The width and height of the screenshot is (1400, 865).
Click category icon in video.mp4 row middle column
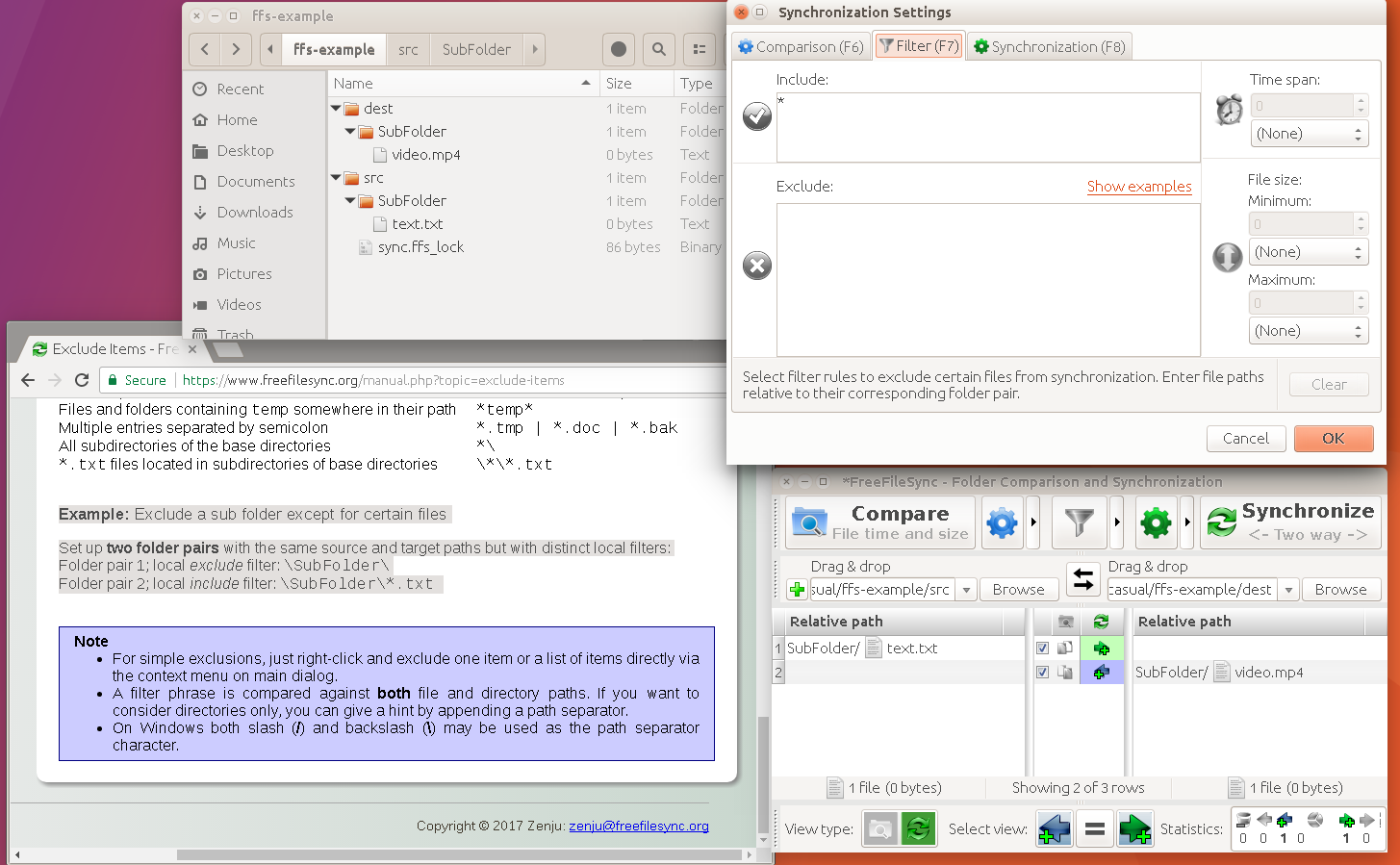click(1065, 672)
